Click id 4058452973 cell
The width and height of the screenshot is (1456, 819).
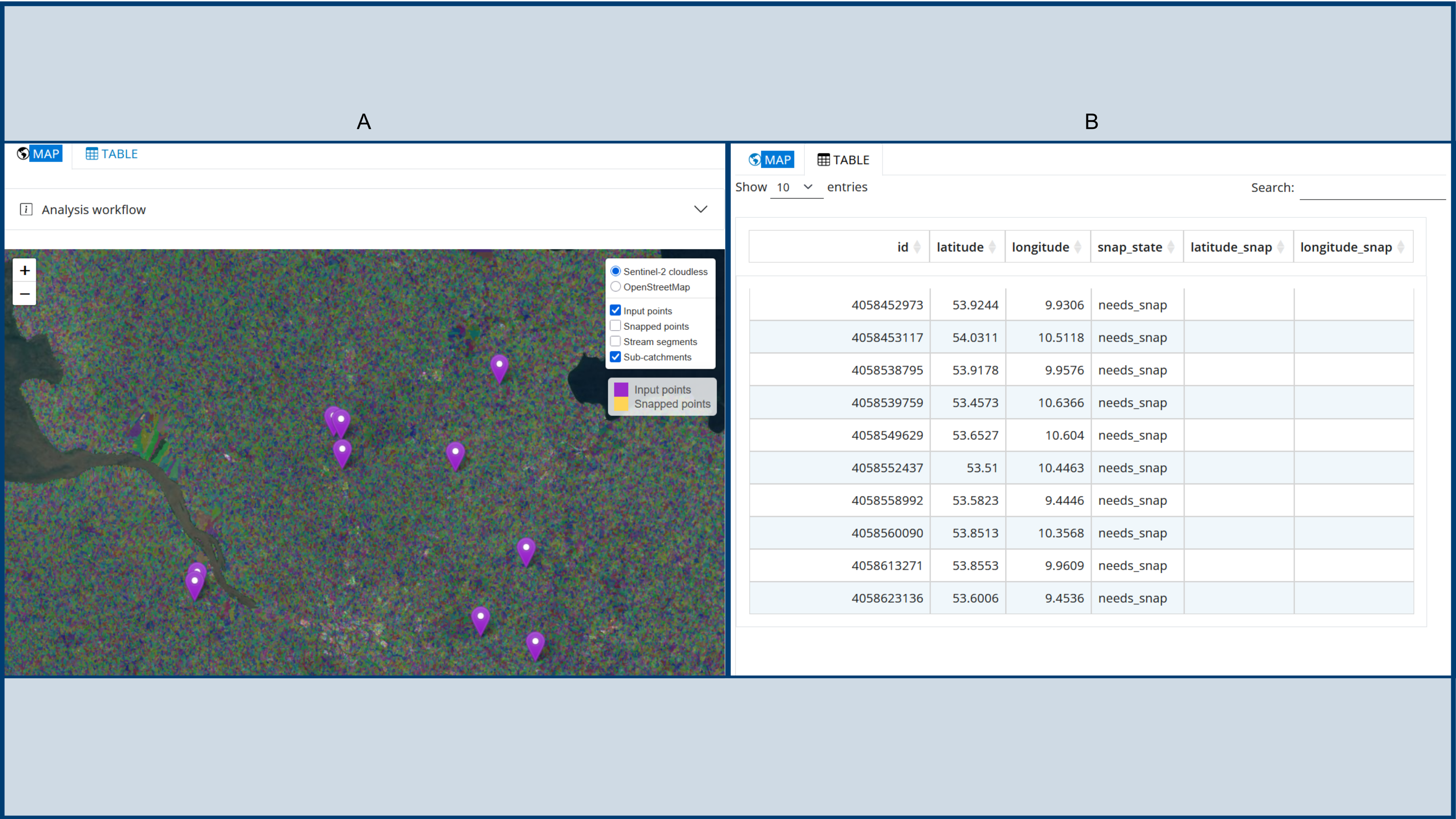[839, 305]
